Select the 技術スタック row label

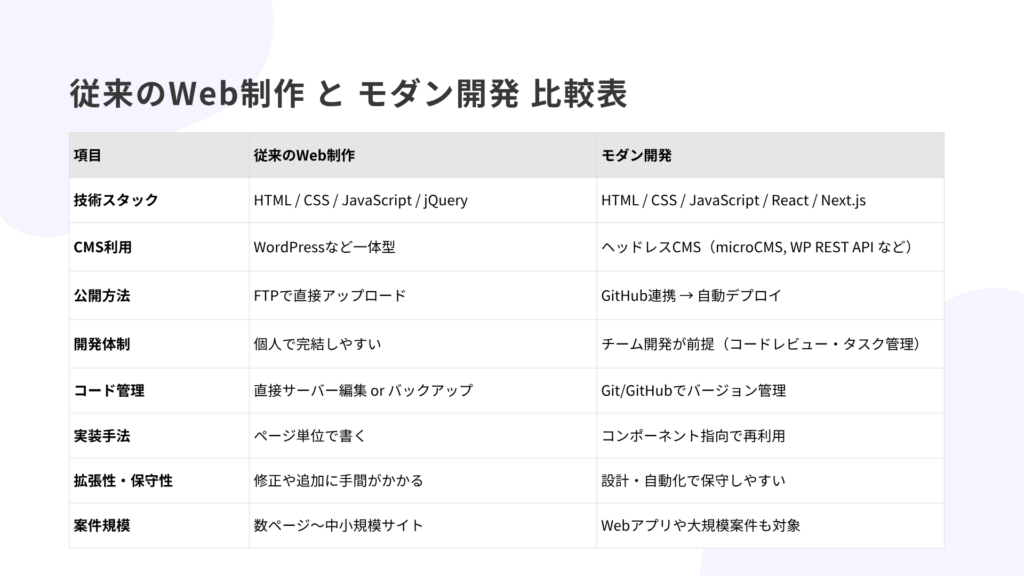[116, 200]
